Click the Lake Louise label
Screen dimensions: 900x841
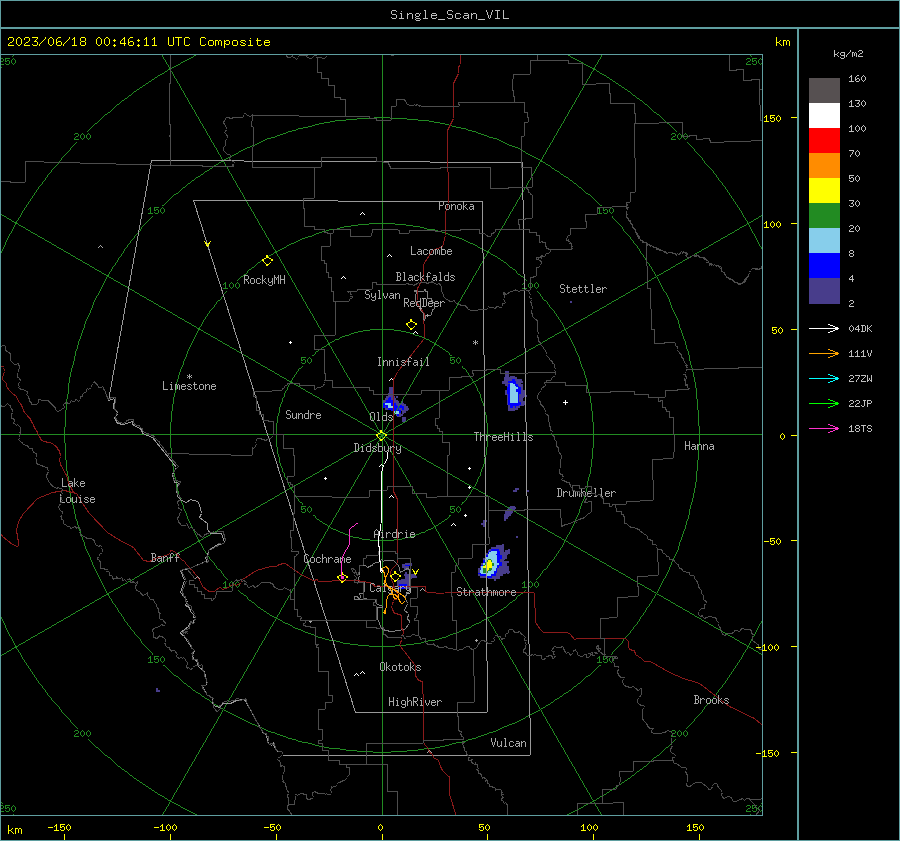(77, 491)
